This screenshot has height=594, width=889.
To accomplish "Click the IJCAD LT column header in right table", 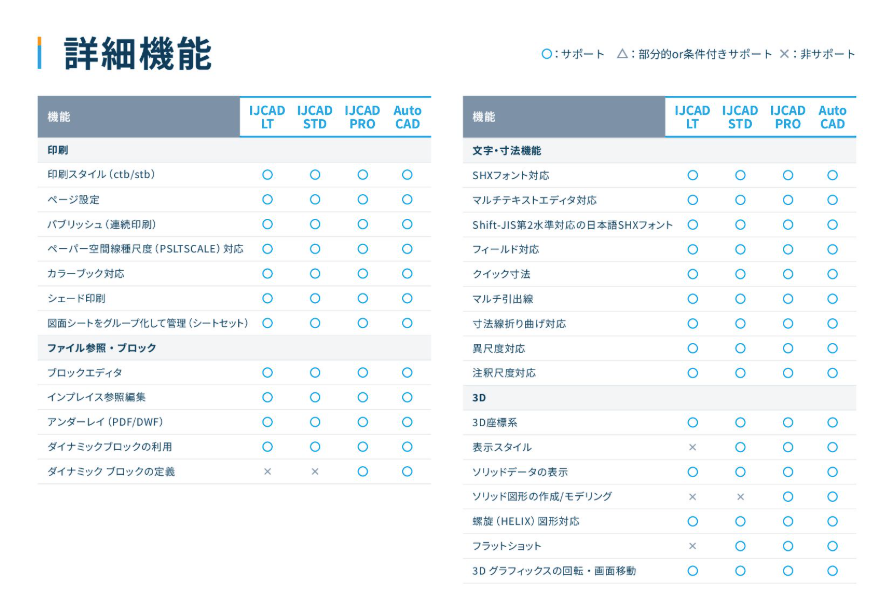I will [692, 117].
